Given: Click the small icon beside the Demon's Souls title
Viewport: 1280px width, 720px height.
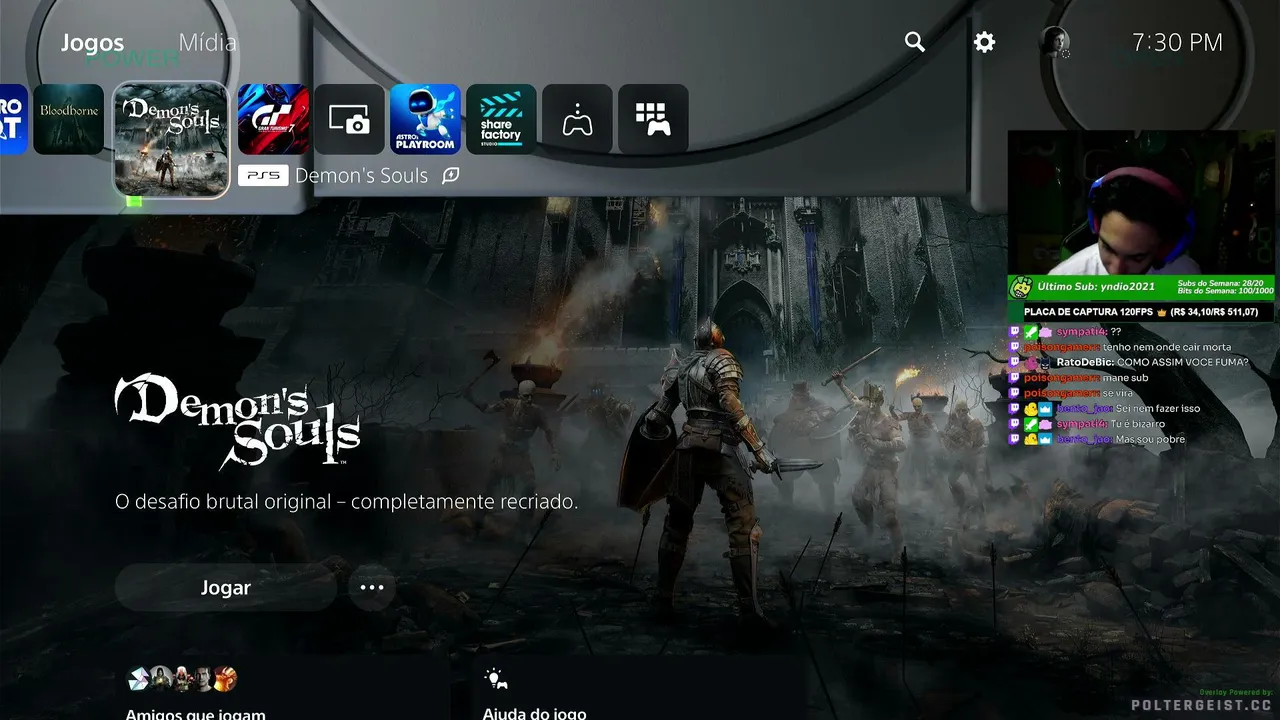Looking at the screenshot, I should click(451, 176).
